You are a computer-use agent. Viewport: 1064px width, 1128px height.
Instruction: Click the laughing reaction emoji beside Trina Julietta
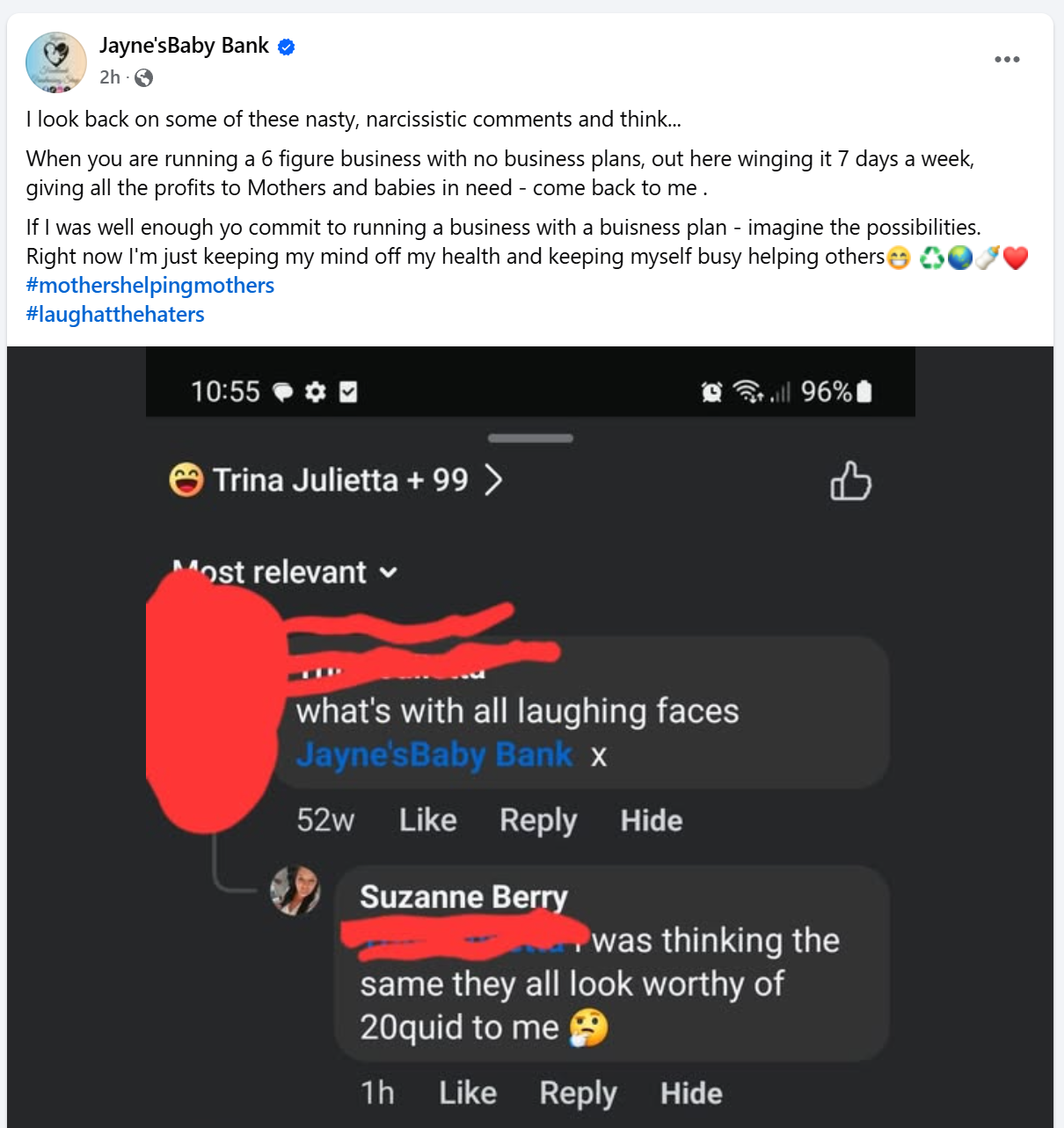186,480
